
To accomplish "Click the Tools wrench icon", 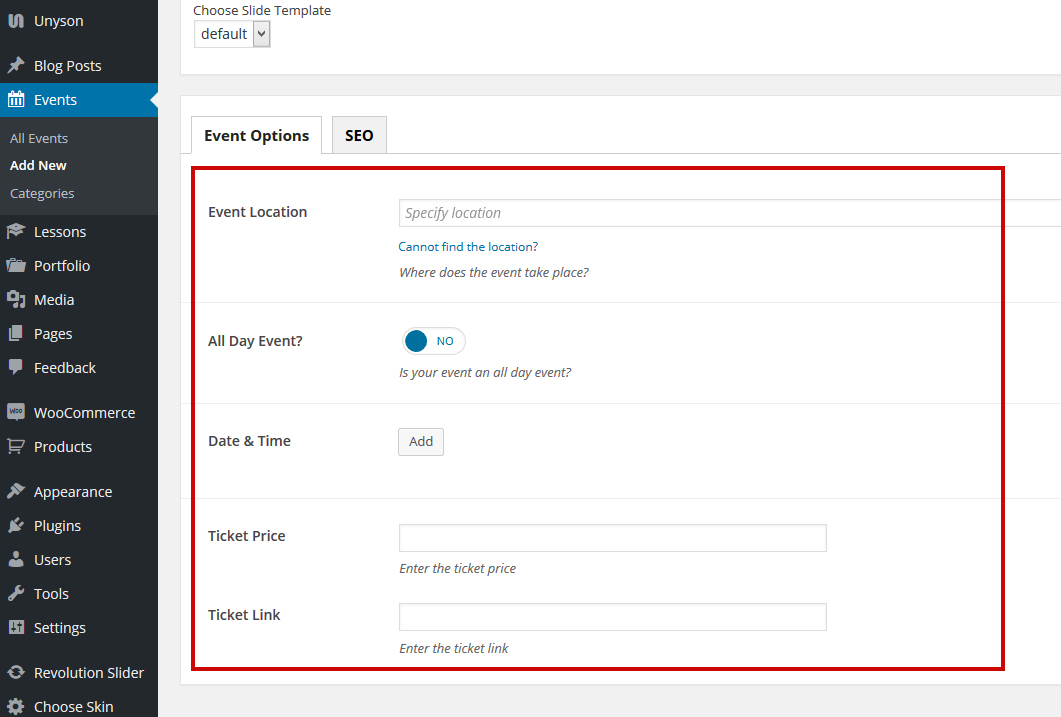I will (16, 593).
